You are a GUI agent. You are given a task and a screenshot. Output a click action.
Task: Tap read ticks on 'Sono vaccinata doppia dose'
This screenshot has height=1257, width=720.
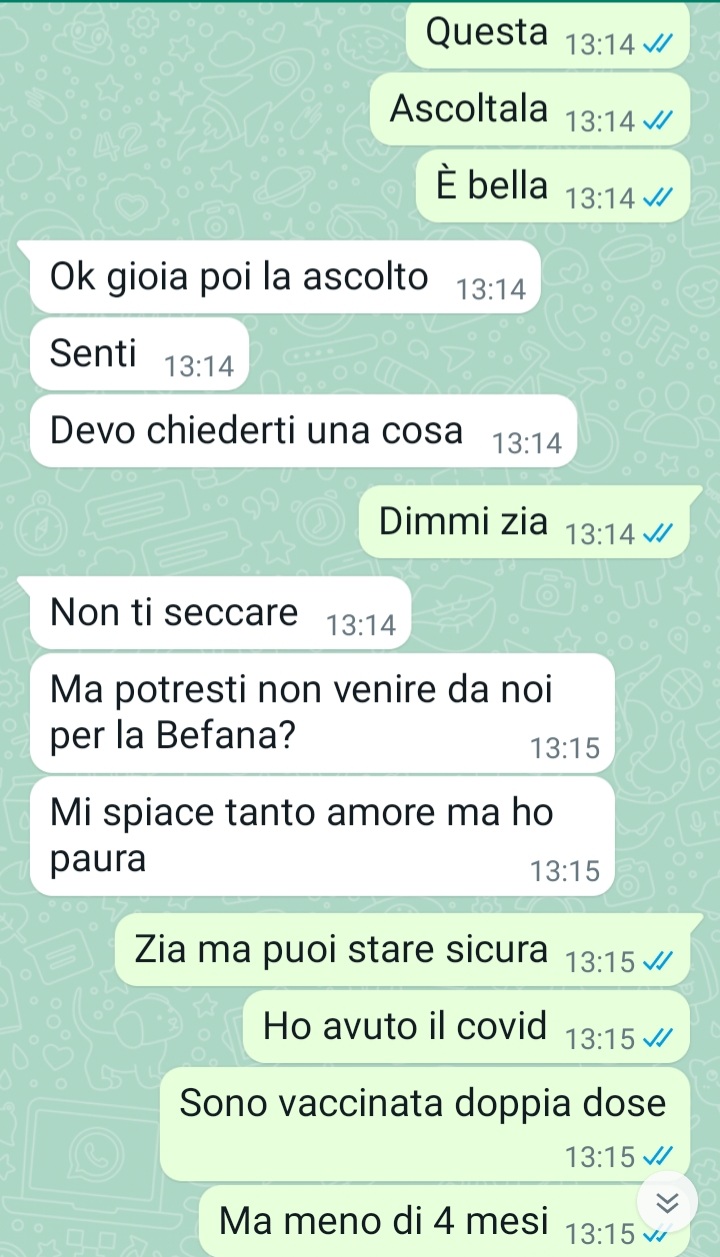click(657, 1158)
